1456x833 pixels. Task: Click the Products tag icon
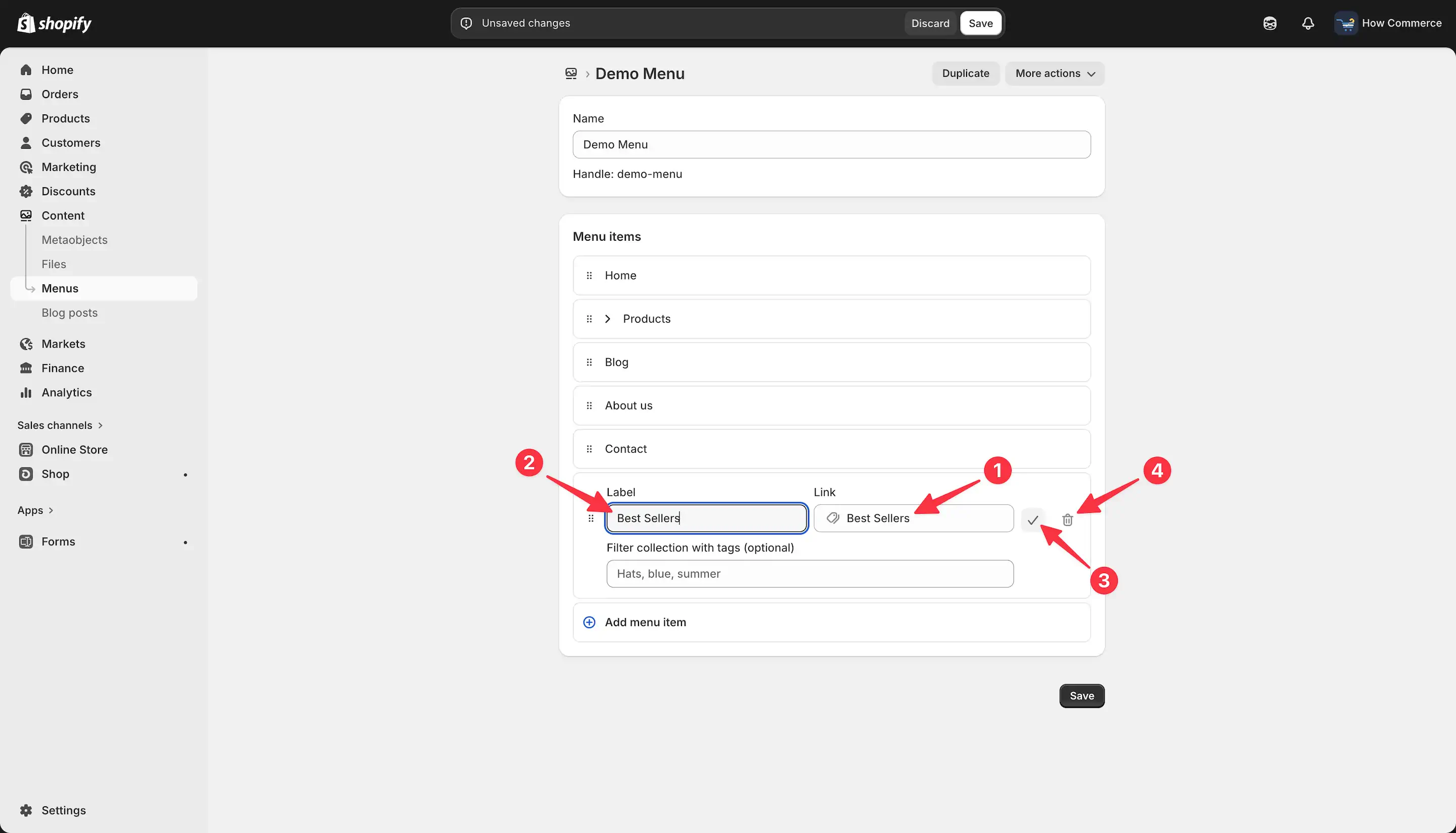click(x=26, y=118)
